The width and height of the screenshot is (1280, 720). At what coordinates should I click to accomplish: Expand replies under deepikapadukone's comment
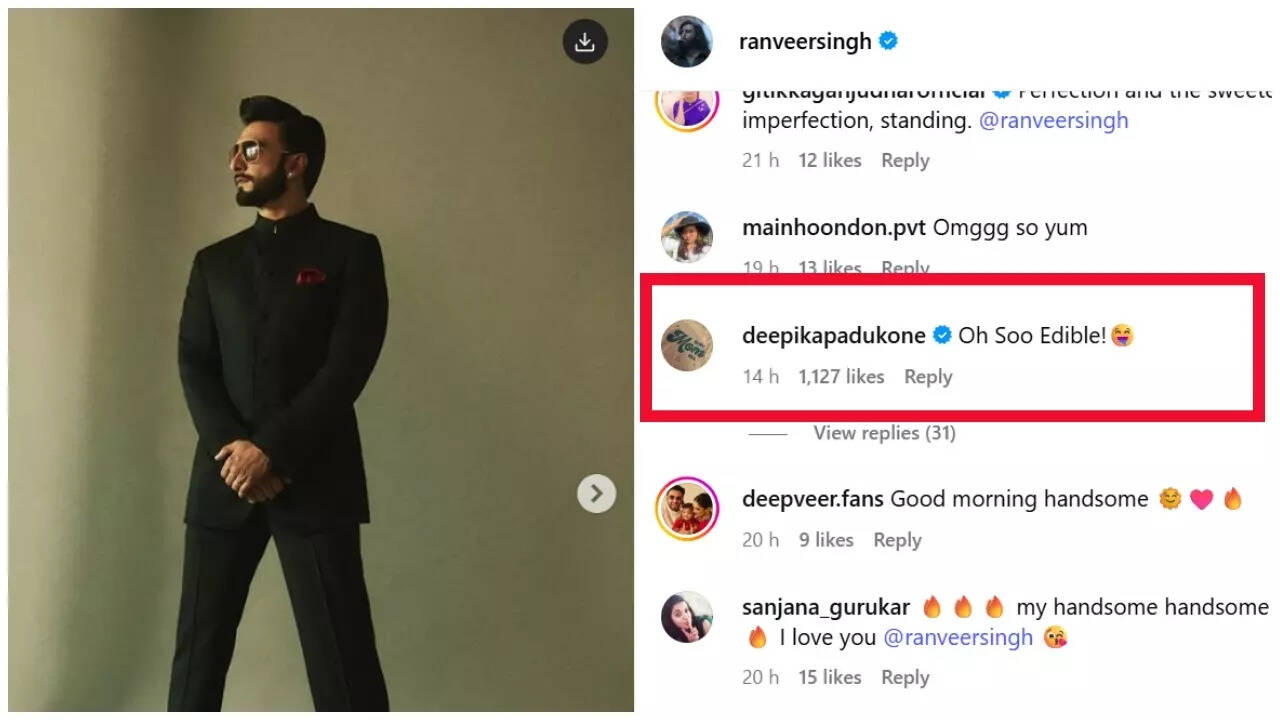click(x=884, y=433)
